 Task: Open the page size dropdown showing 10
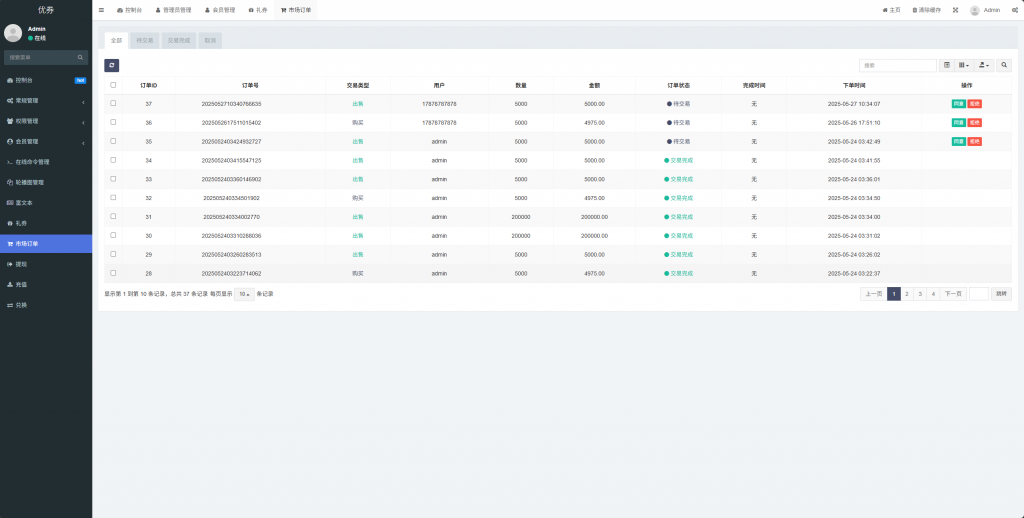pos(244,294)
